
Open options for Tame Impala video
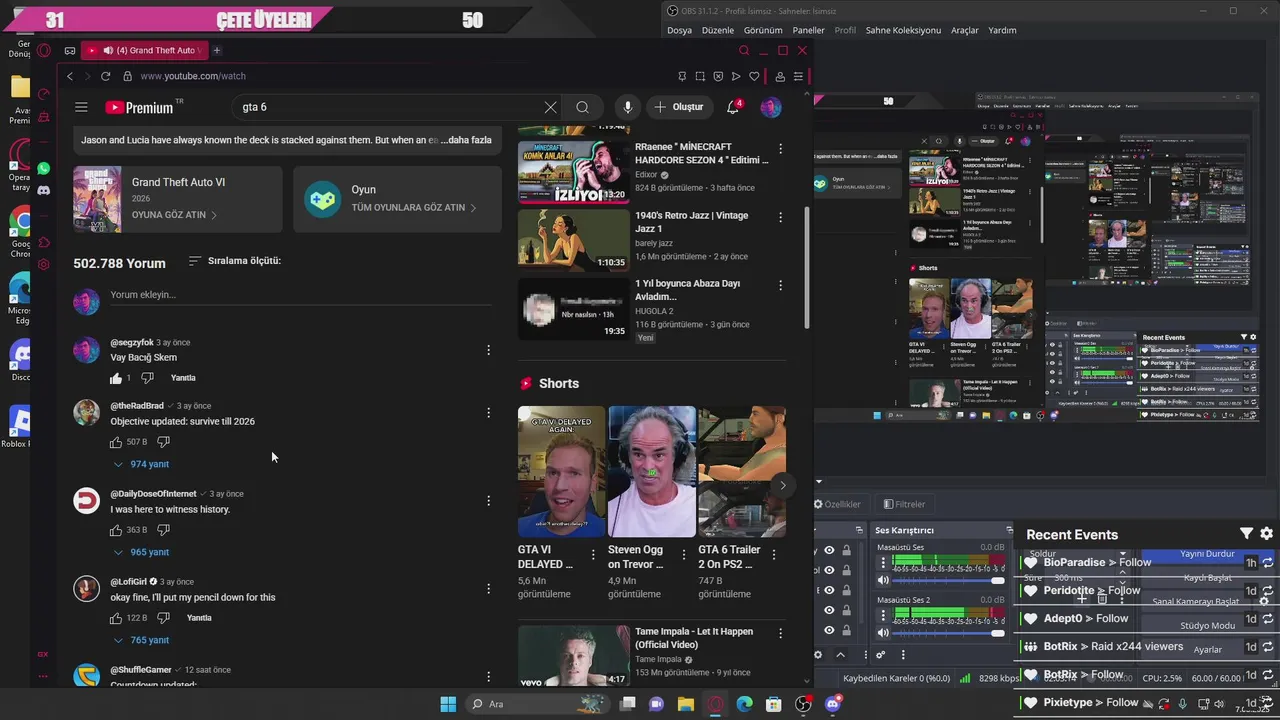coord(781,633)
